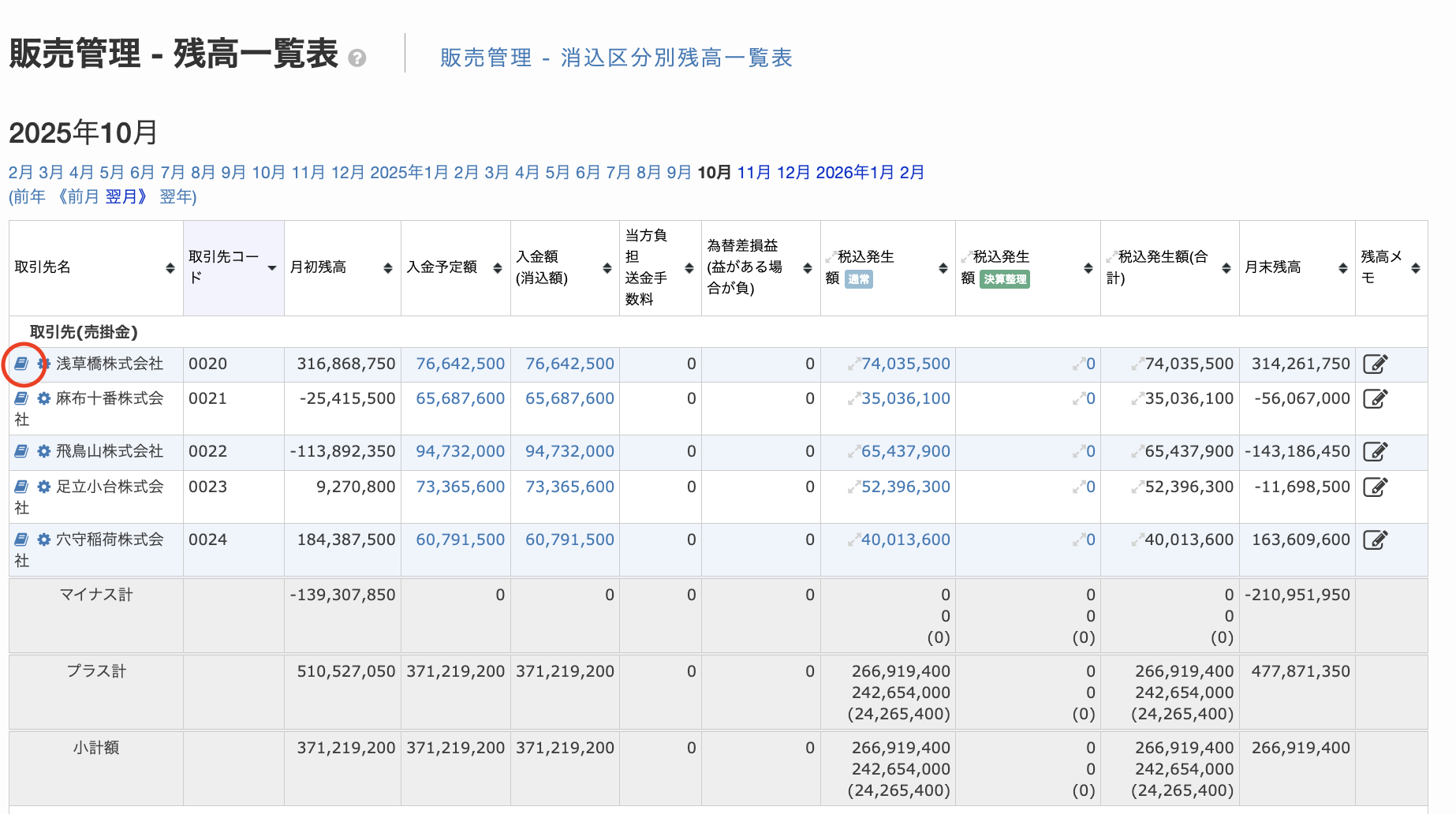Edit the balance memo for code 0024
This screenshot has width=1456, height=814.
pyautogui.click(x=1375, y=540)
